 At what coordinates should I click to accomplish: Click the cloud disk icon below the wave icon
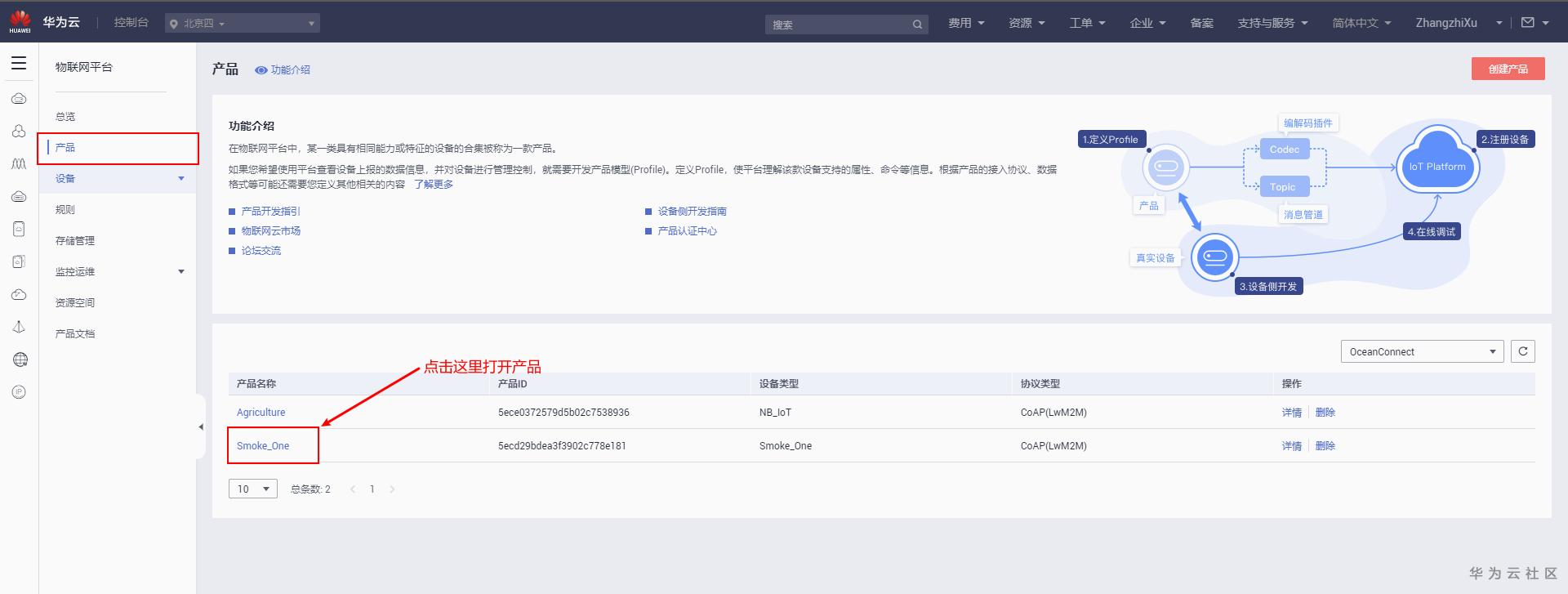pyautogui.click(x=19, y=197)
